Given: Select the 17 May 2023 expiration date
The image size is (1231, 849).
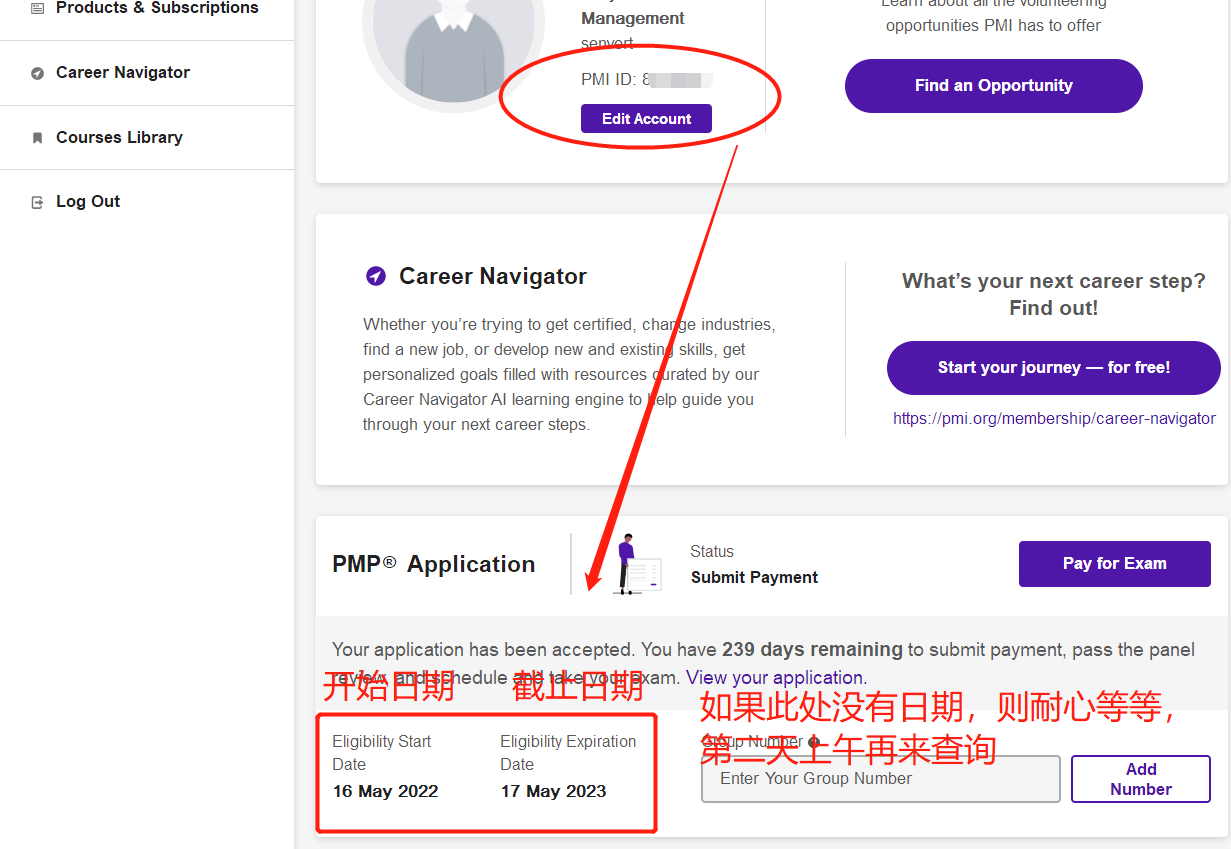Looking at the screenshot, I should [553, 792].
